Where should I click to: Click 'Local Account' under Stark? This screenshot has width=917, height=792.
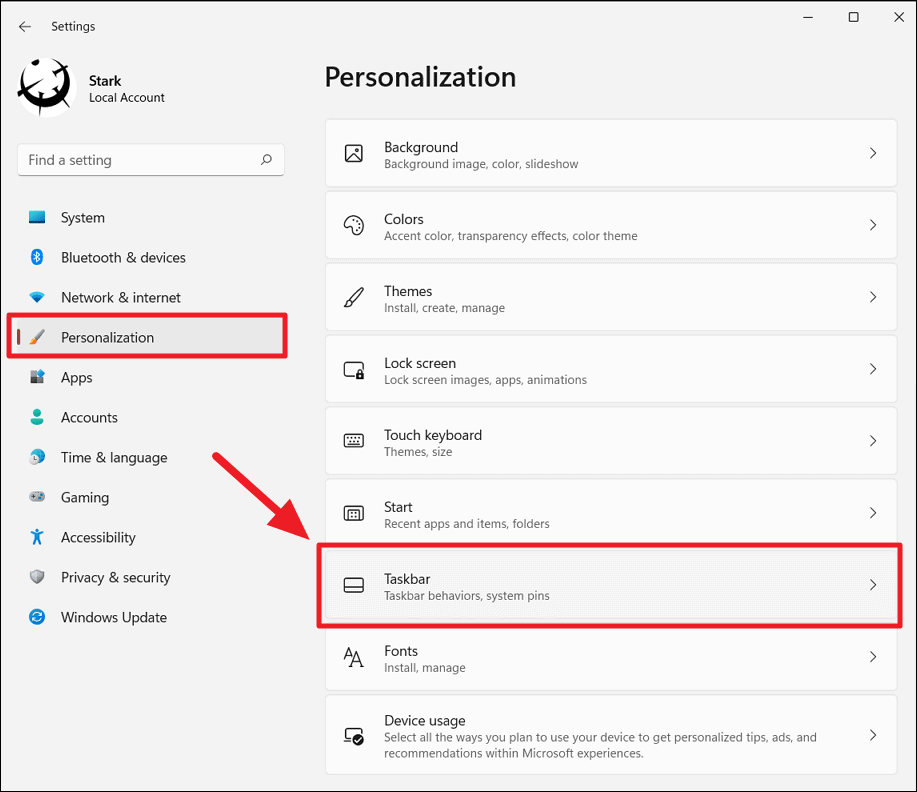(x=127, y=98)
